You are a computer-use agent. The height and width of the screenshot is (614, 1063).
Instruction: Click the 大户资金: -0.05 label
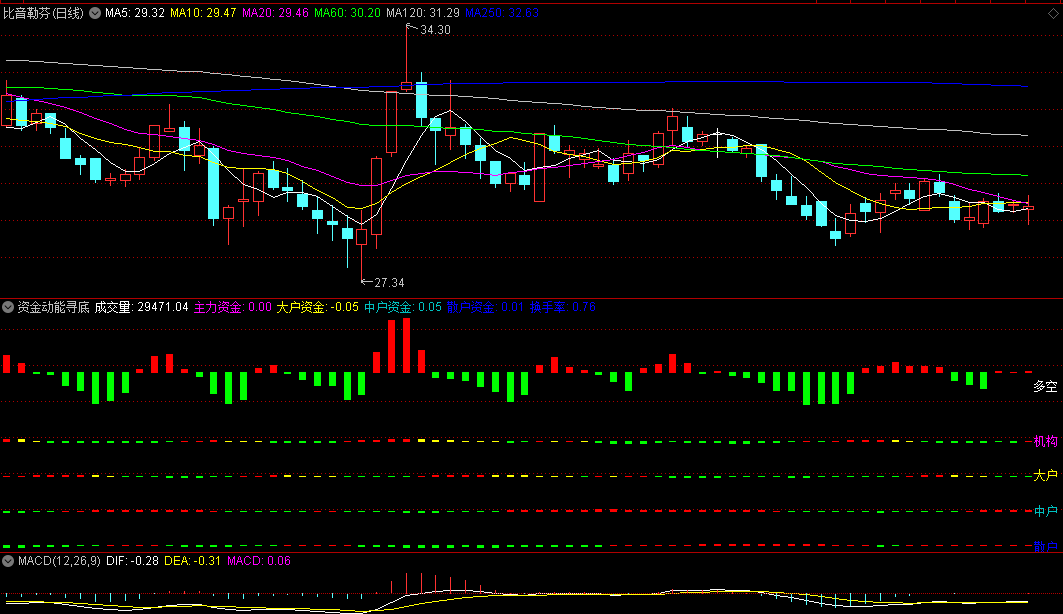click(x=317, y=307)
